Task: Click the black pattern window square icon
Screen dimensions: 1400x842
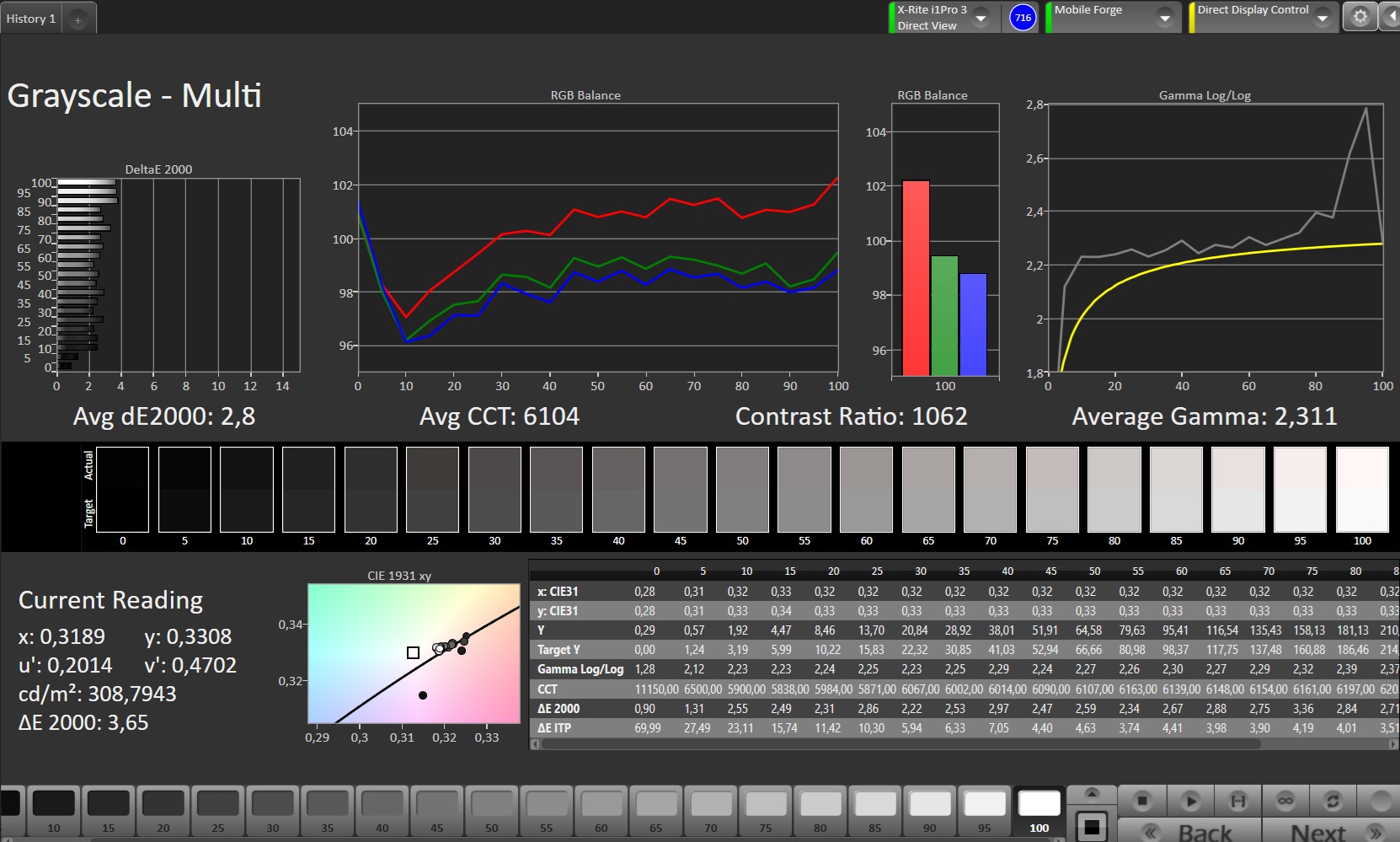Action: coord(1092,827)
